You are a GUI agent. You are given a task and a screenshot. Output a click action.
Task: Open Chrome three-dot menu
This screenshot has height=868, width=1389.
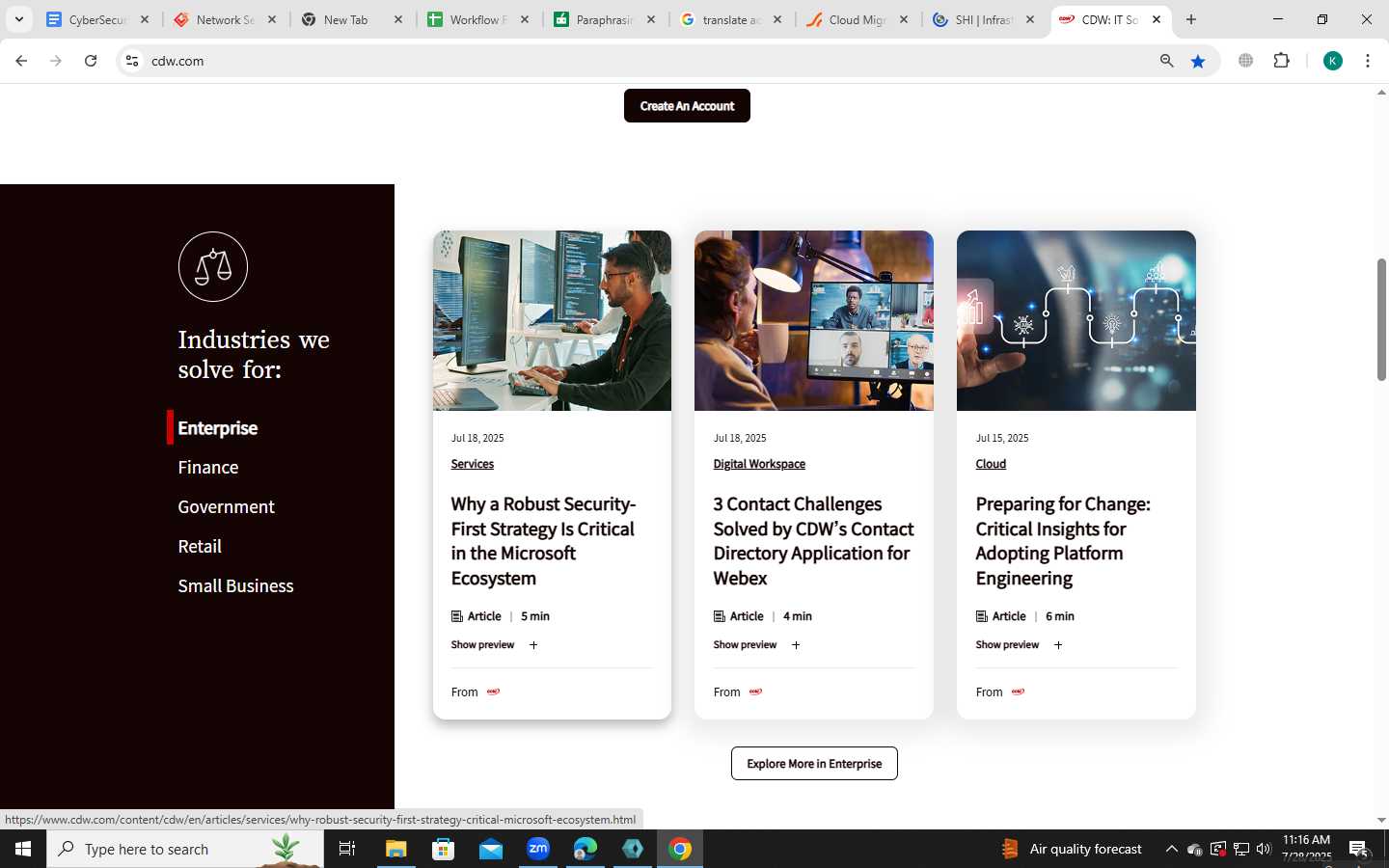click(x=1368, y=61)
